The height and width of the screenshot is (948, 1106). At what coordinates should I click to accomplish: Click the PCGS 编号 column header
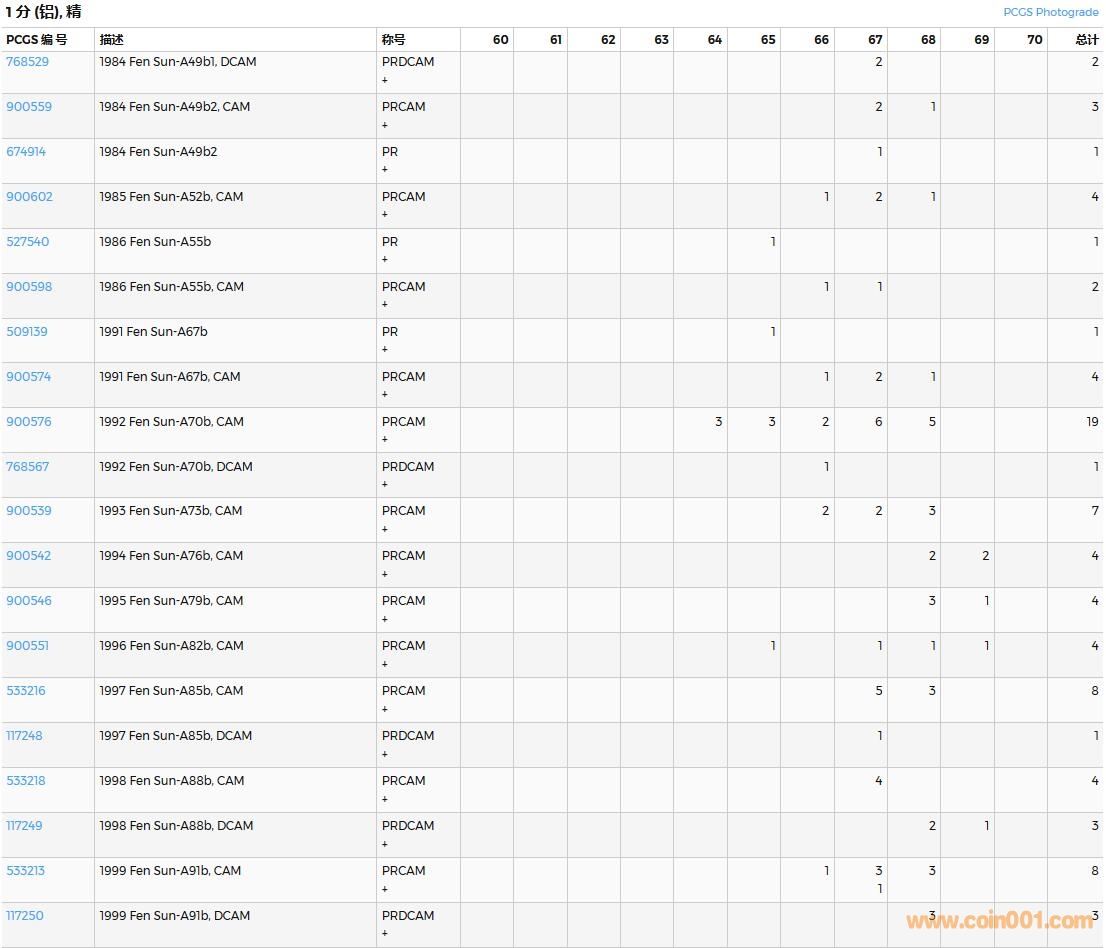[37, 40]
